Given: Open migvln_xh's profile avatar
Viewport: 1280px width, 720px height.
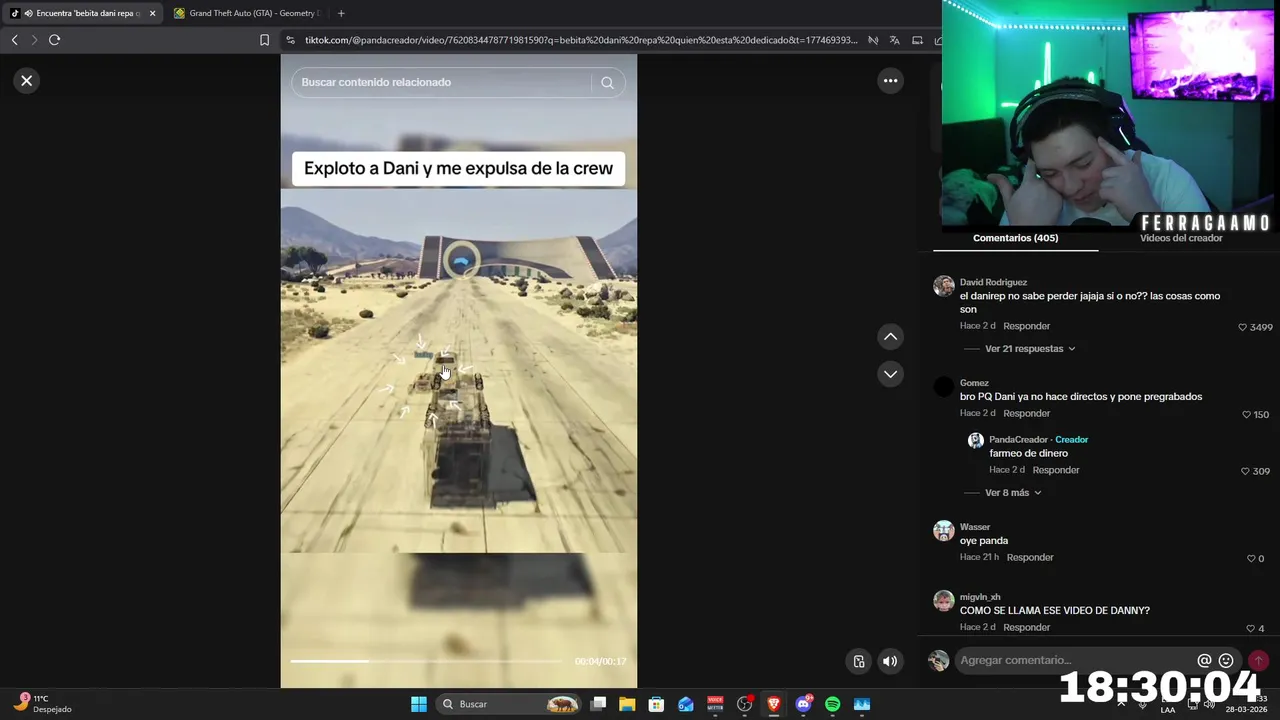Looking at the screenshot, I should click(943, 601).
